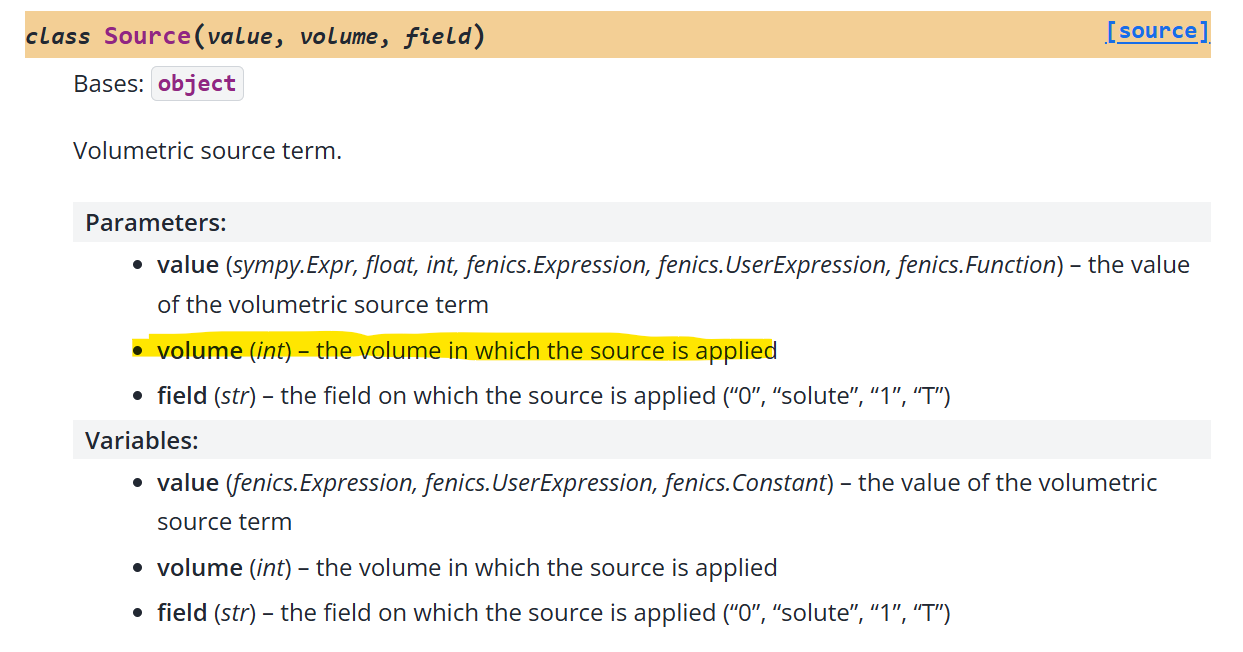The height and width of the screenshot is (652, 1243).
Task: Click the 'class' keyword in signature
Action: pyautogui.click(x=58, y=37)
